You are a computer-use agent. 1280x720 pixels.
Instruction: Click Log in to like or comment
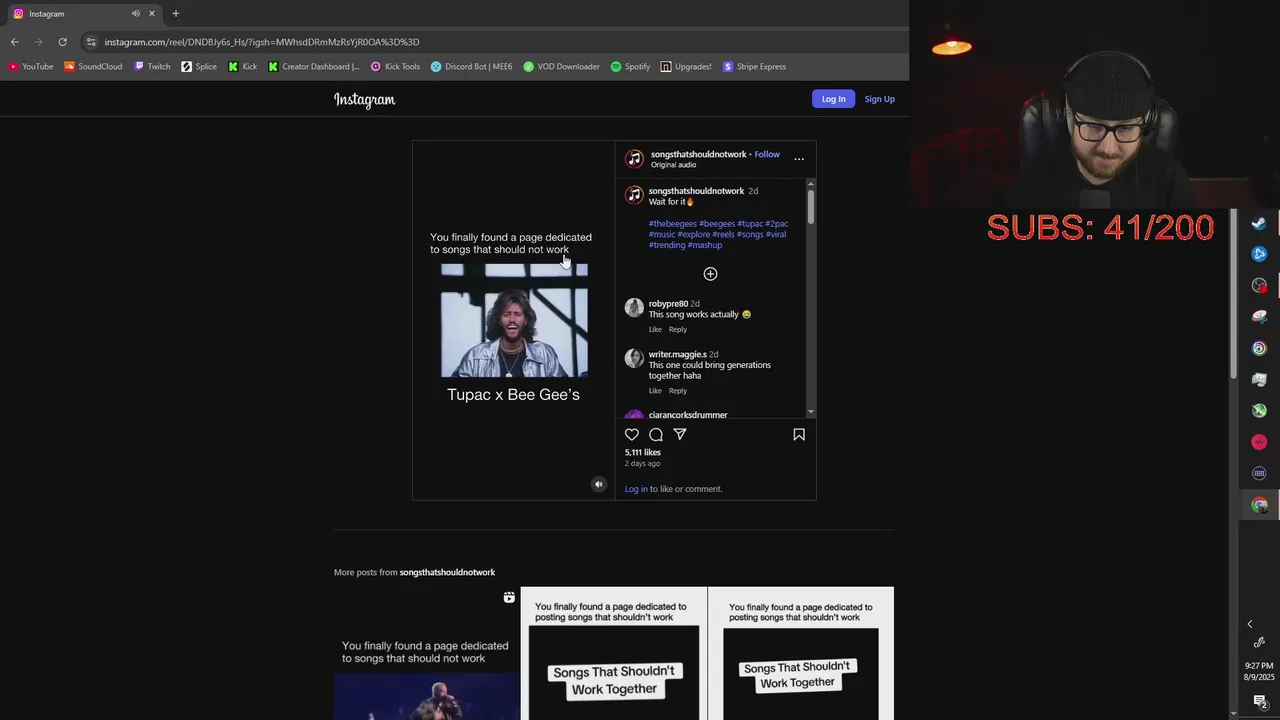pyautogui.click(x=636, y=489)
